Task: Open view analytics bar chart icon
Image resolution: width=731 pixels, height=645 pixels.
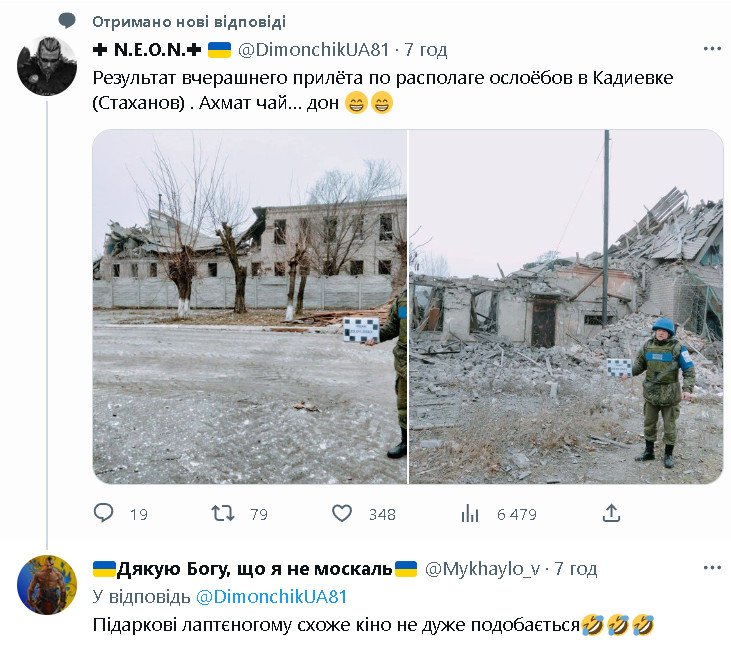Action: tap(470, 514)
